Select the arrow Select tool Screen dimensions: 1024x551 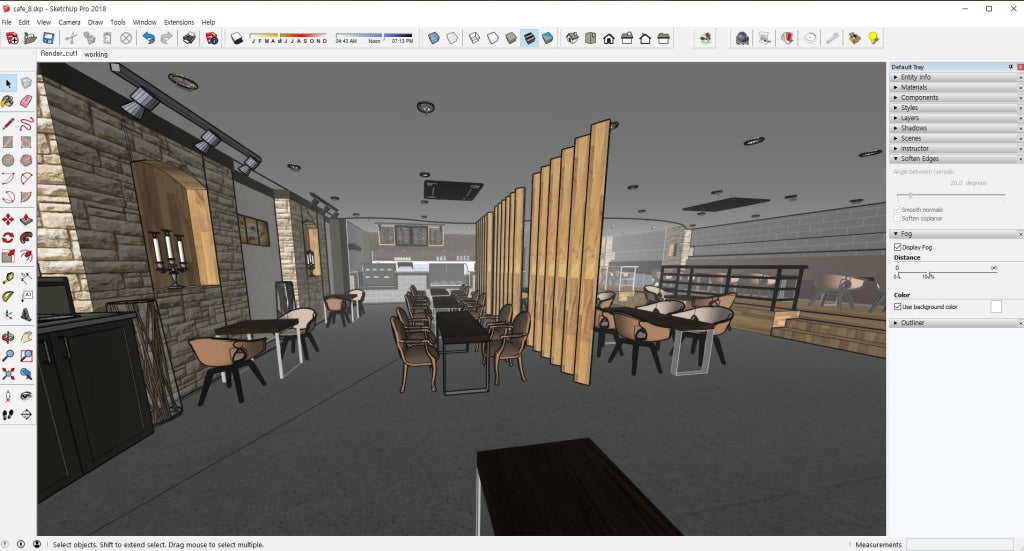pyautogui.click(x=8, y=84)
